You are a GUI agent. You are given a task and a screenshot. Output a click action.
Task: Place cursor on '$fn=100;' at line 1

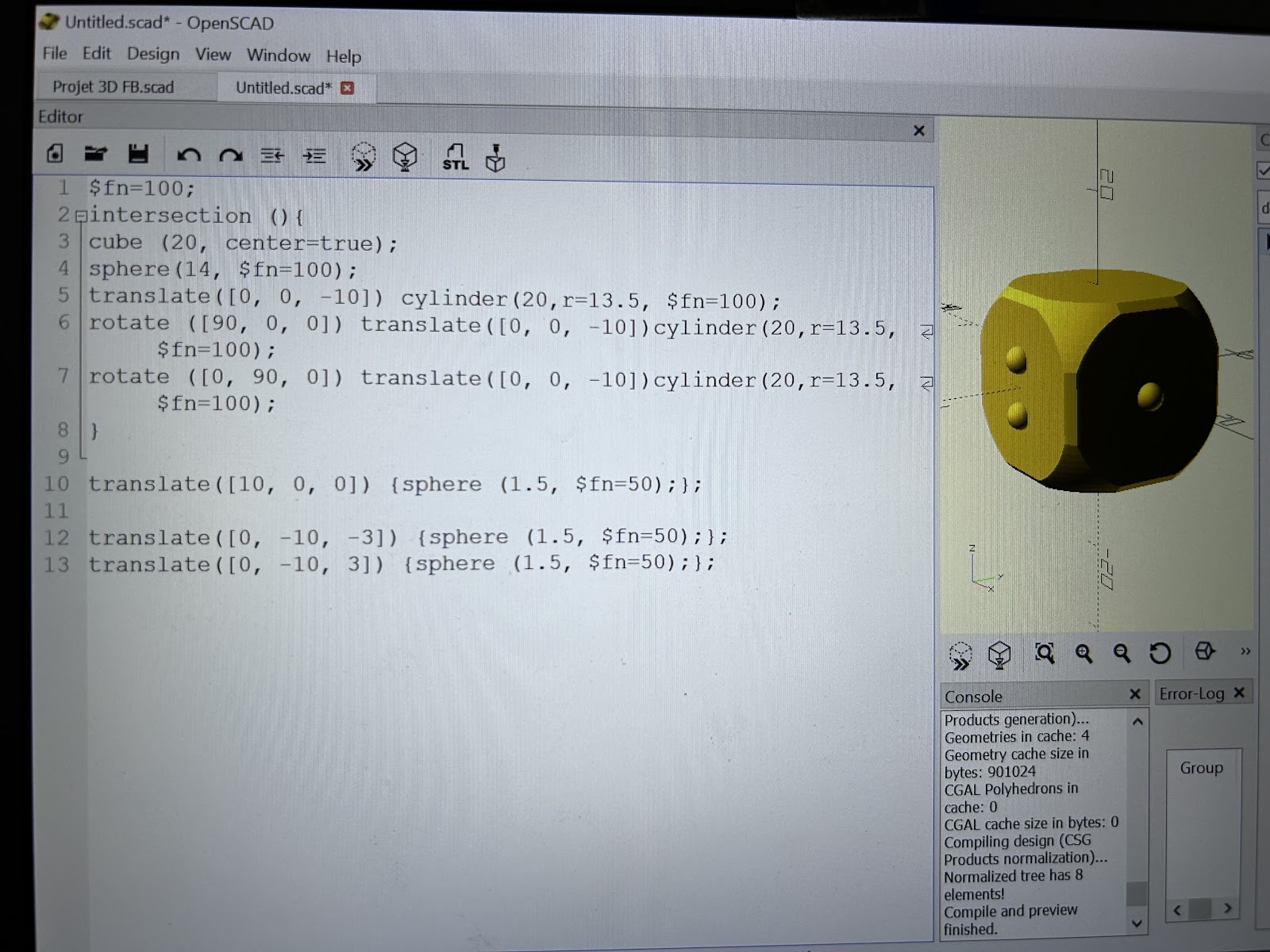[x=141, y=188]
